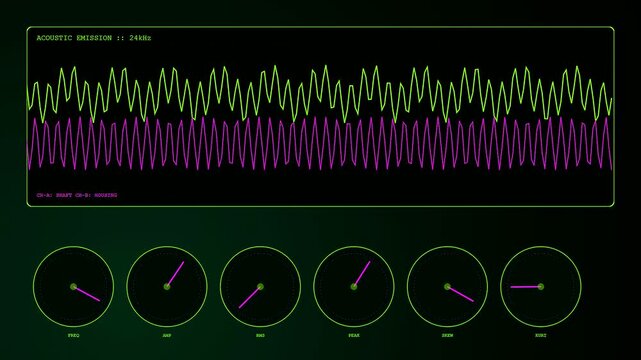This screenshot has width=641, height=360.
Task: Click the AMP dial knob
Action: pyautogui.click(x=167, y=286)
